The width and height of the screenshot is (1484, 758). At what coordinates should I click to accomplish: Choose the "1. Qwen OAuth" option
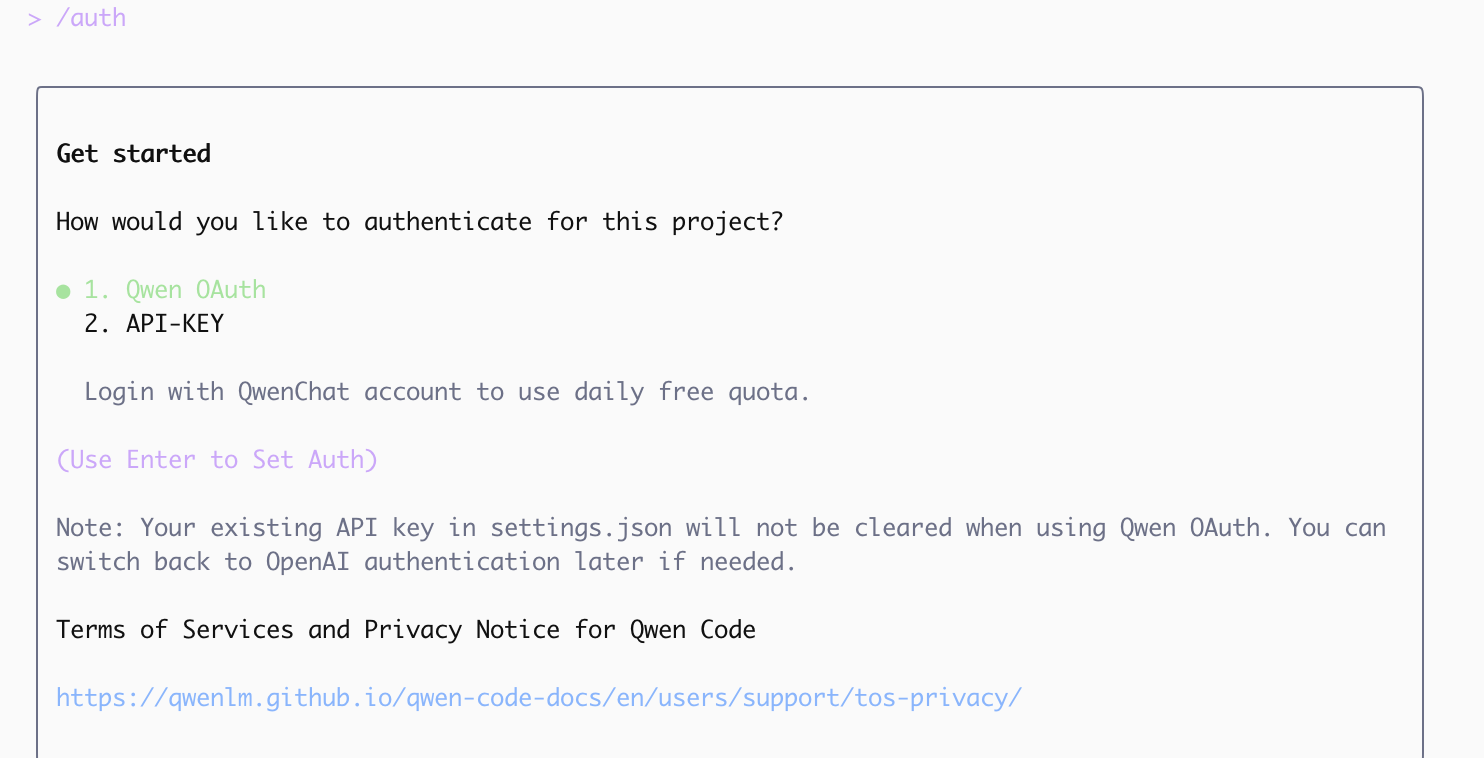pyautogui.click(x=175, y=290)
